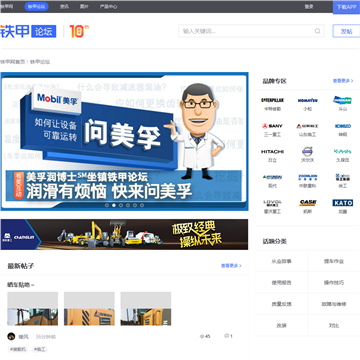Open the 从业故事 topic category

pos(282,261)
